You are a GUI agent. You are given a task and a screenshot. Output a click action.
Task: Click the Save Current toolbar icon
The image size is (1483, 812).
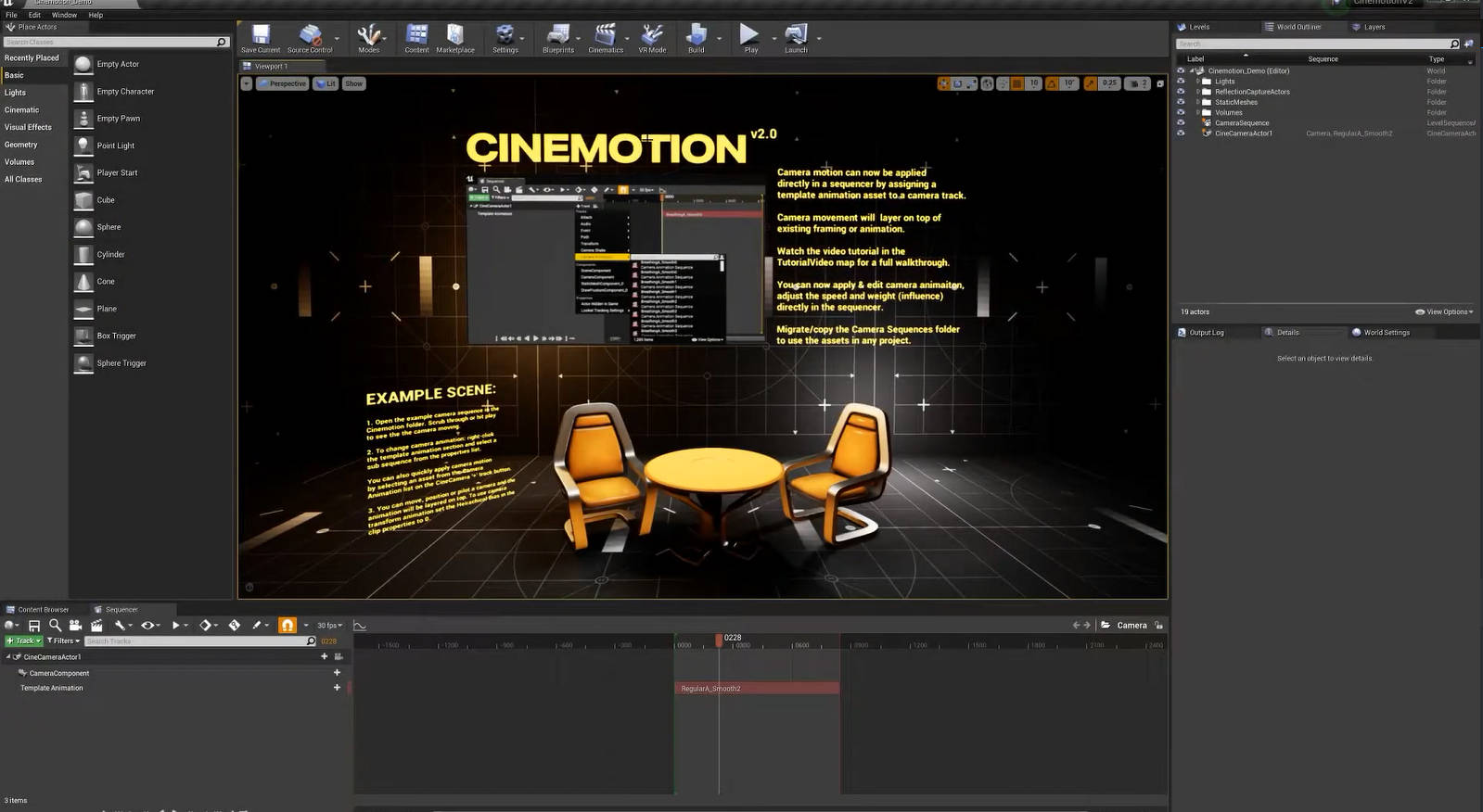click(261, 38)
